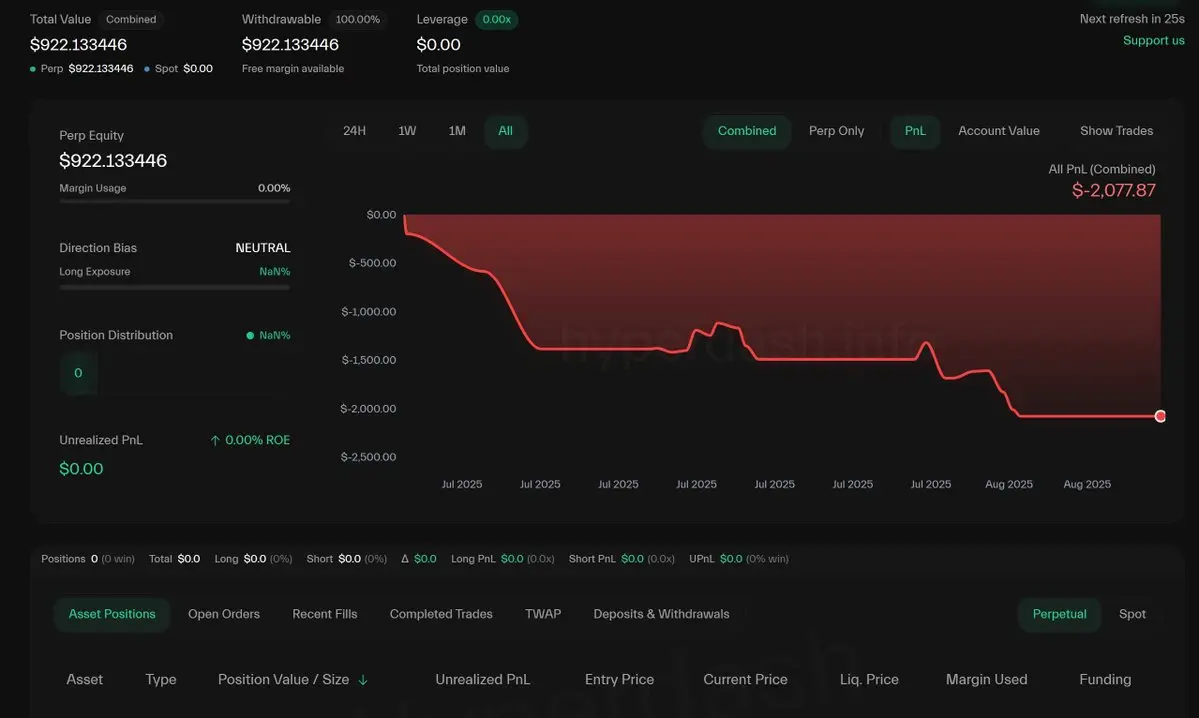Click the Positions 0 summary stat

[x=88, y=559]
